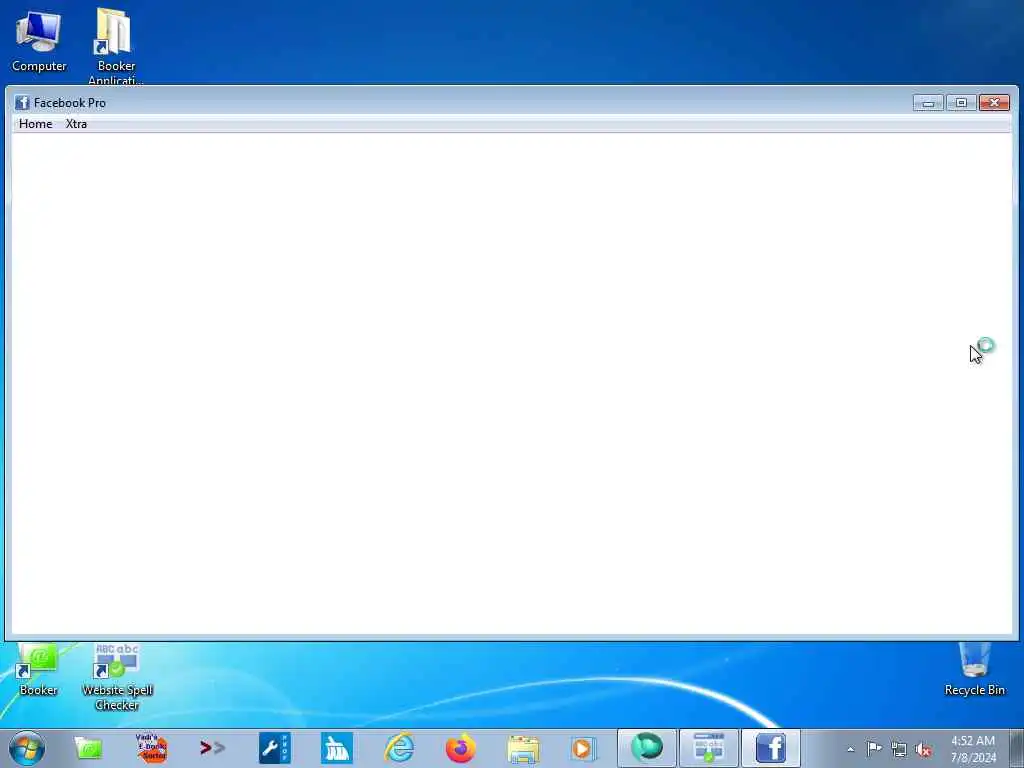Switch to the green circle app on taskbar
Viewport: 1024px width, 768px height.
(647, 748)
